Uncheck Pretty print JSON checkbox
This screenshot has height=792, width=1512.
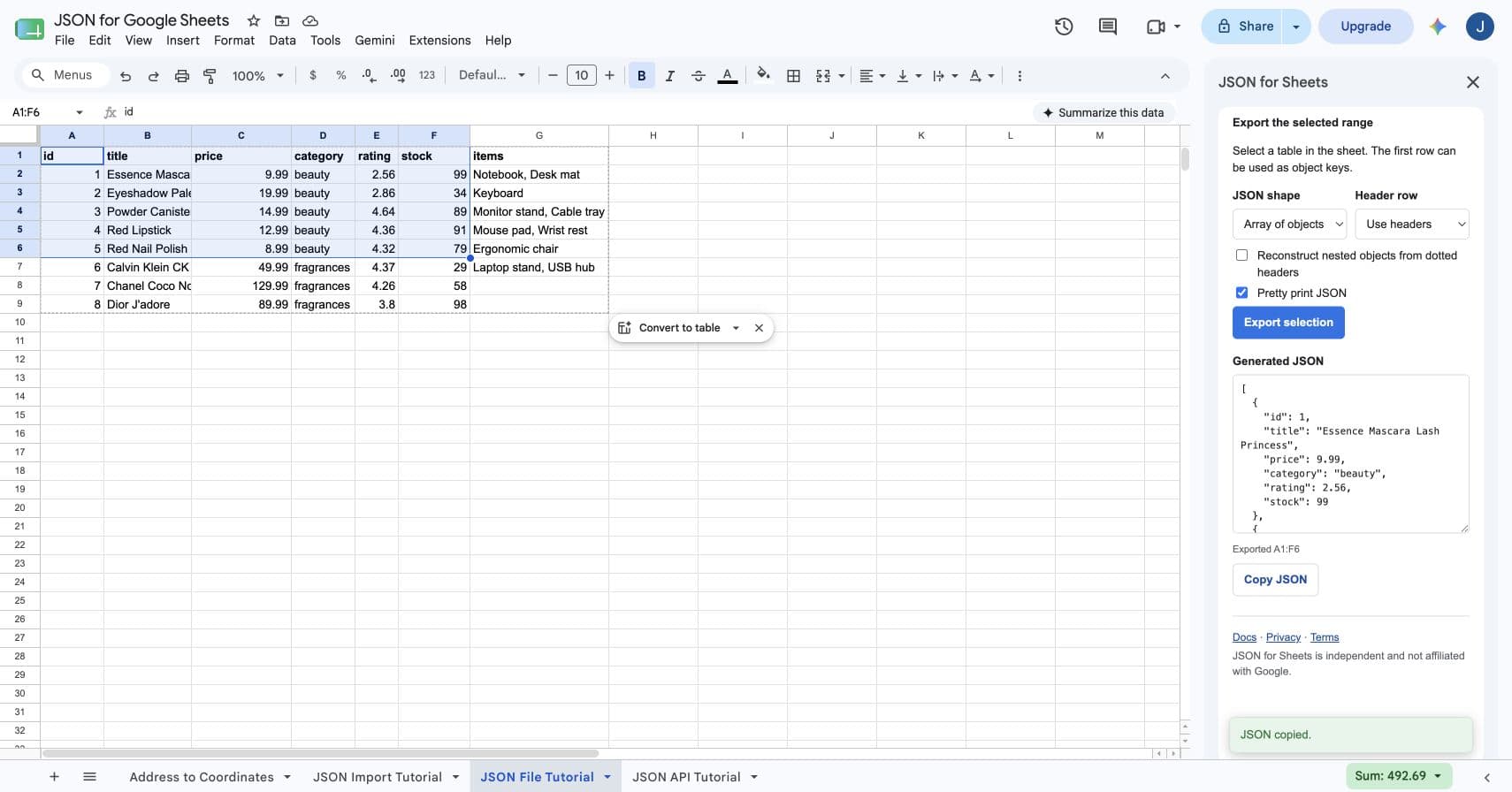coord(1241,293)
